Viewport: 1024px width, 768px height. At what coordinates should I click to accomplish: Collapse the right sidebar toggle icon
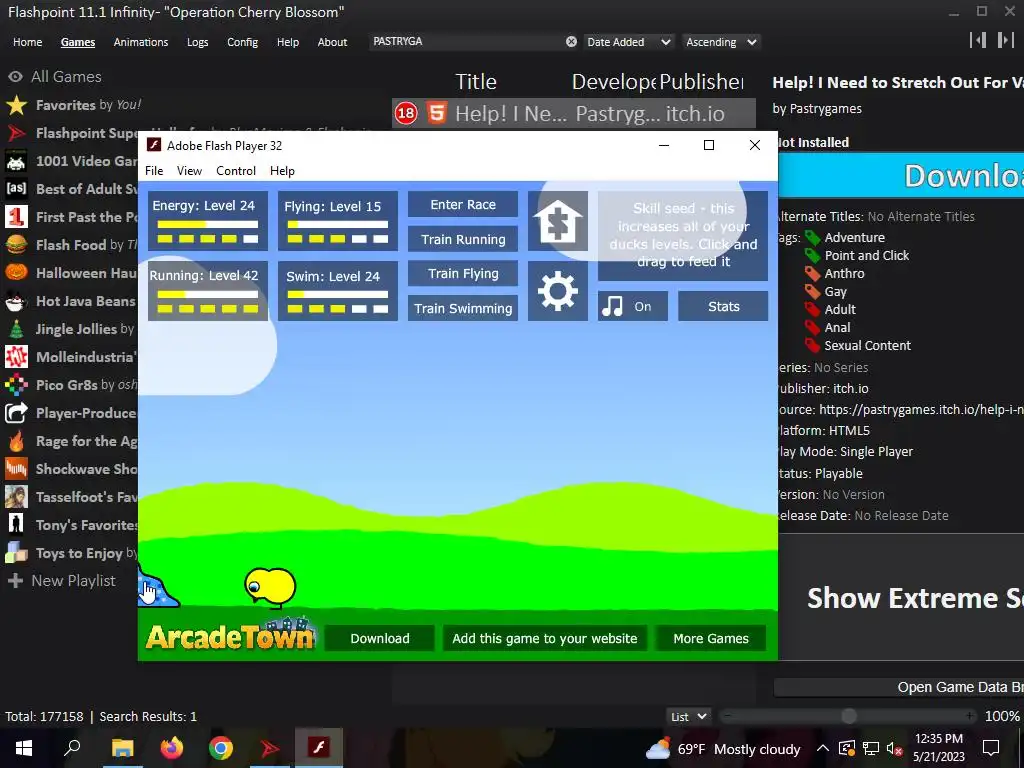1006,40
